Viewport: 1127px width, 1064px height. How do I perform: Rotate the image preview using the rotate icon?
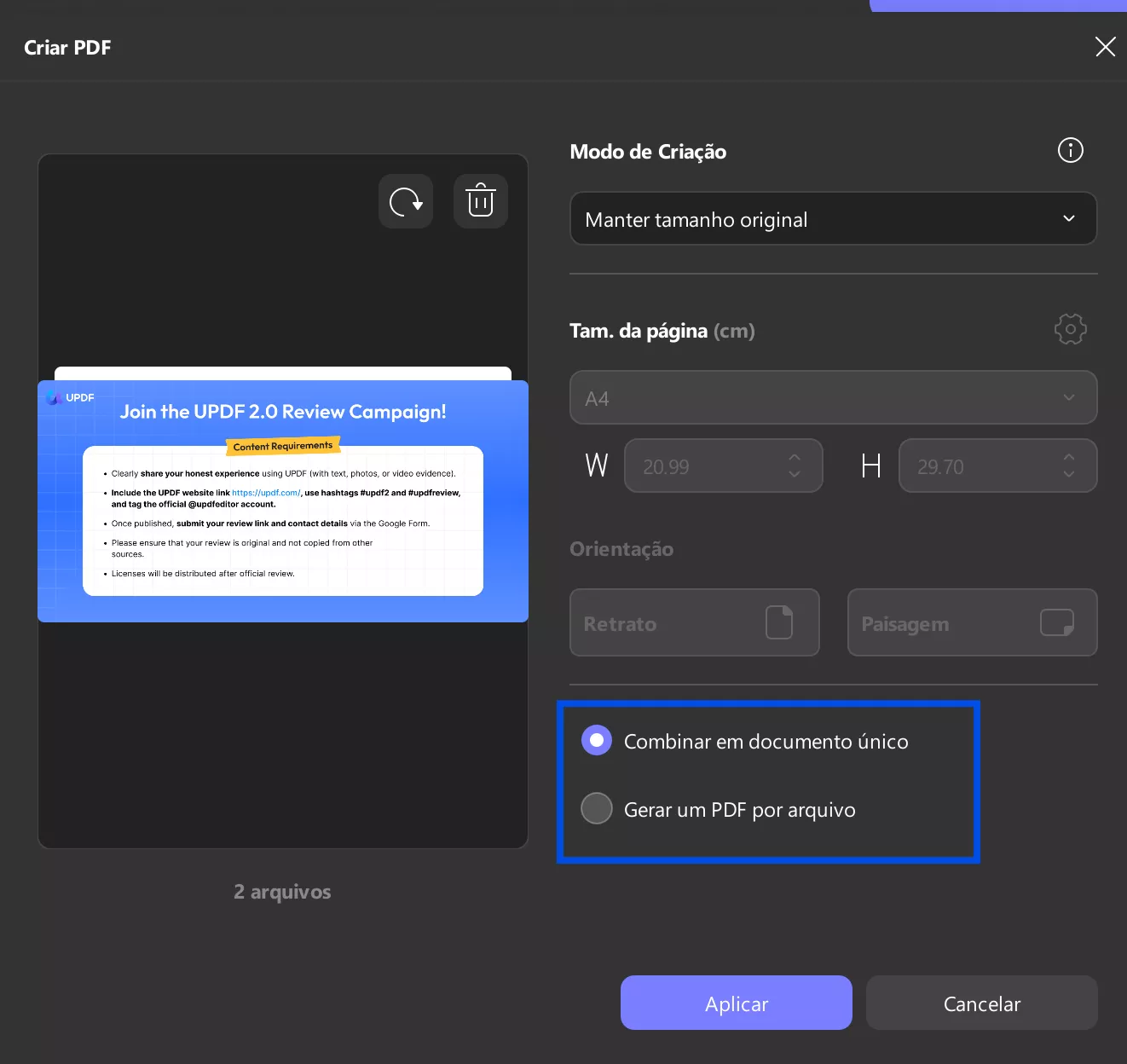tap(405, 201)
